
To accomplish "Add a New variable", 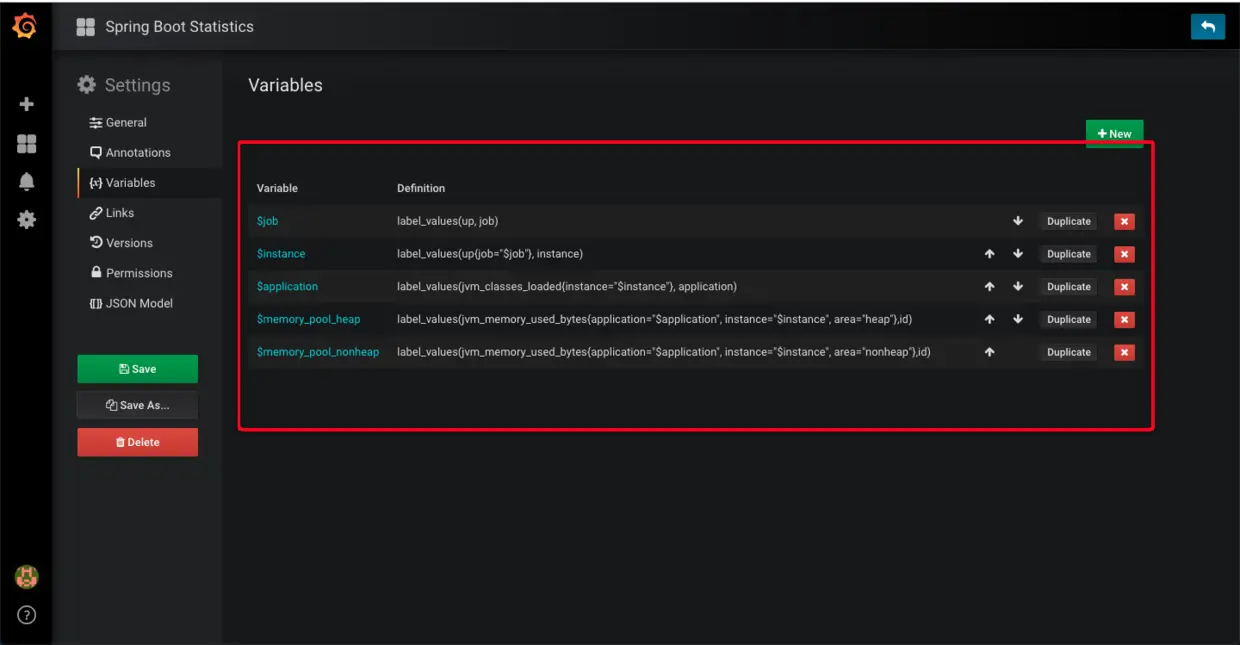I will coord(1114,134).
